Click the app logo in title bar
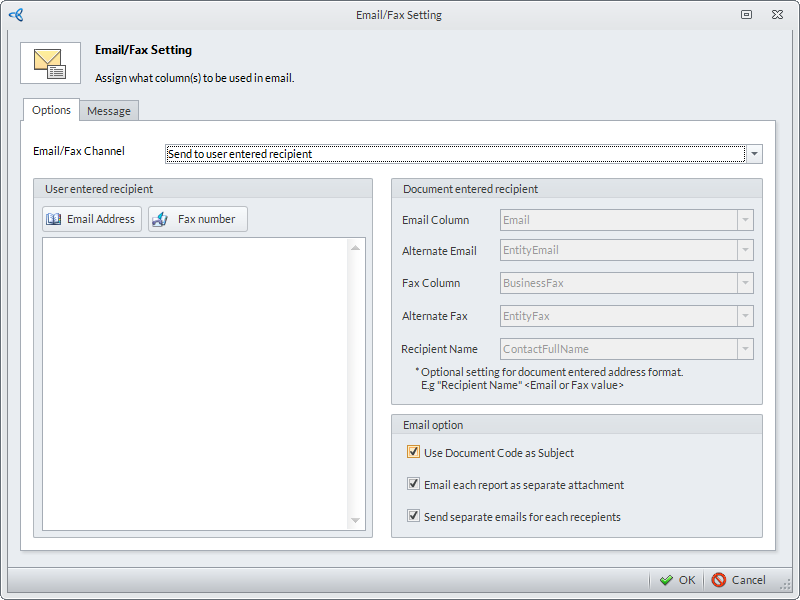This screenshot has height=600, width=800. [15, 15]
